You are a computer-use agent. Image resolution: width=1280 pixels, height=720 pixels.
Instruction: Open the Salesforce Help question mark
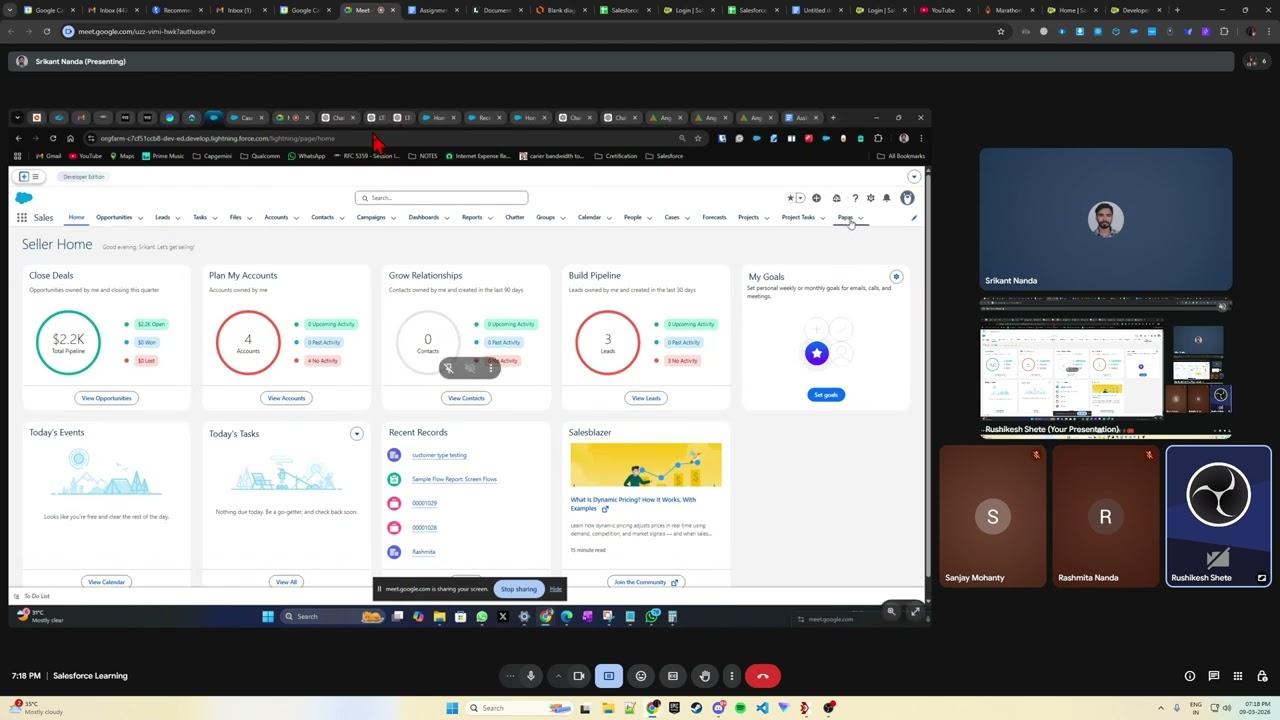click(854, 198)
